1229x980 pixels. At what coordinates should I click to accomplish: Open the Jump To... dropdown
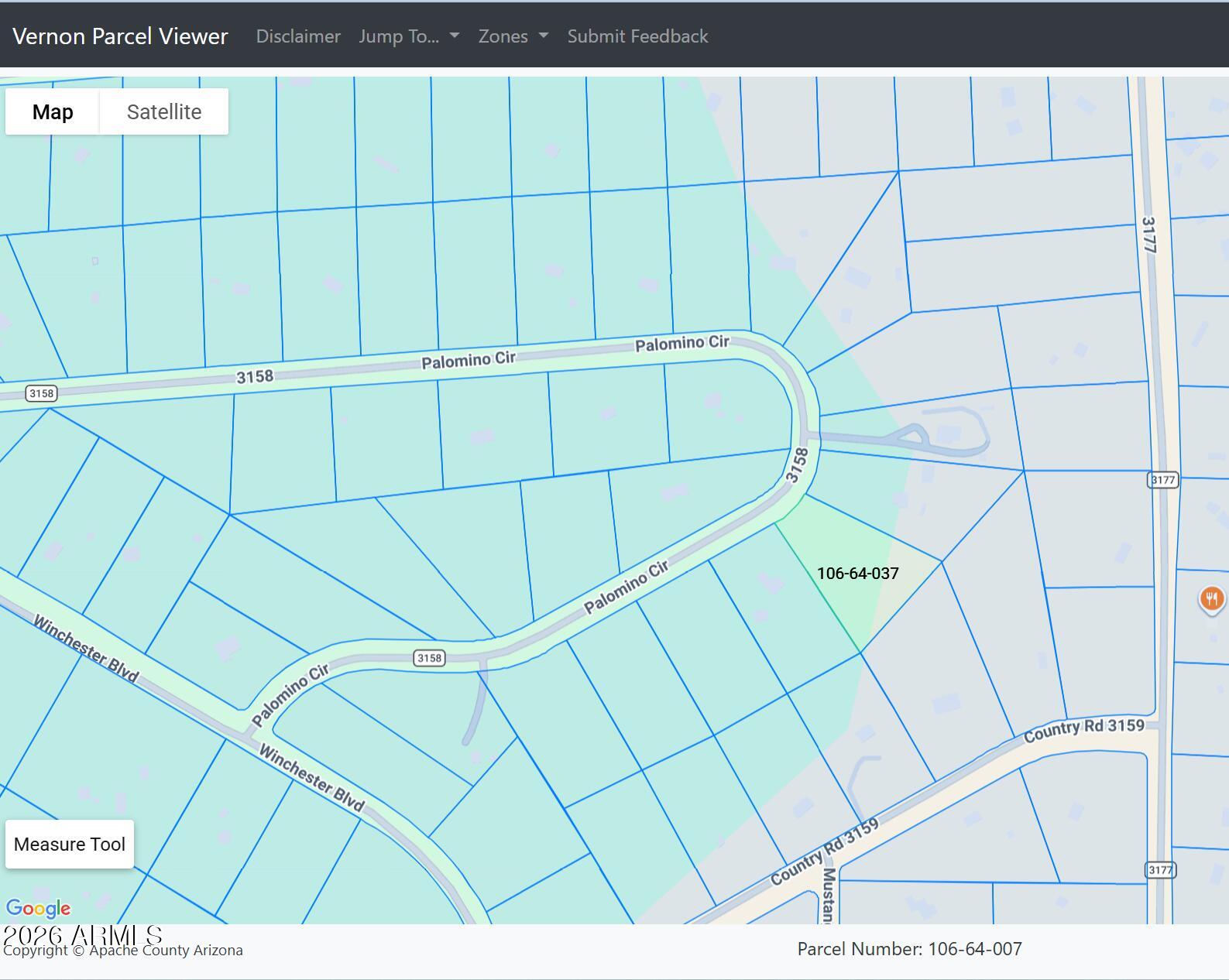pyautogui.click(x=408, y=36)
